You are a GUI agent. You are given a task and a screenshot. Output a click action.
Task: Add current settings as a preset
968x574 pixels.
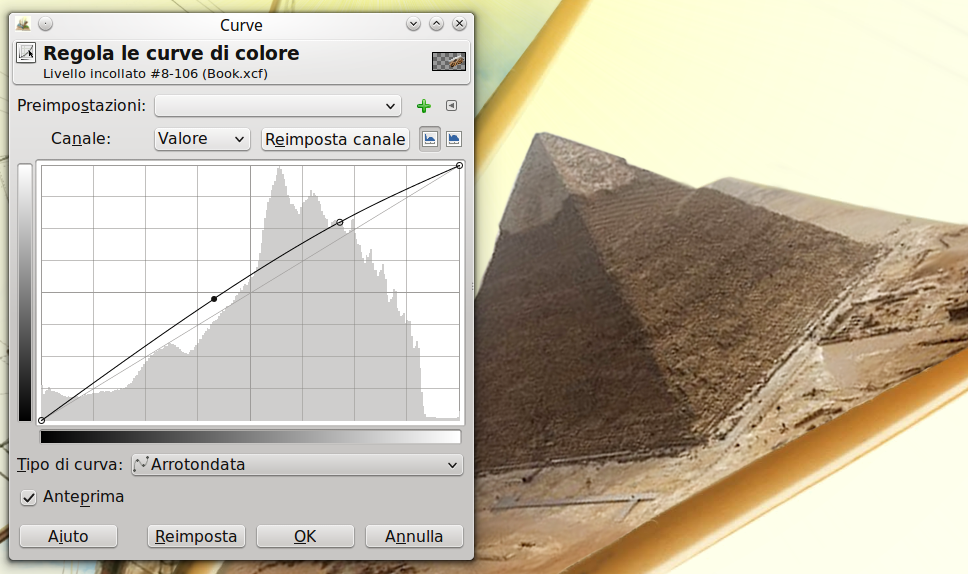coord(424,106)
